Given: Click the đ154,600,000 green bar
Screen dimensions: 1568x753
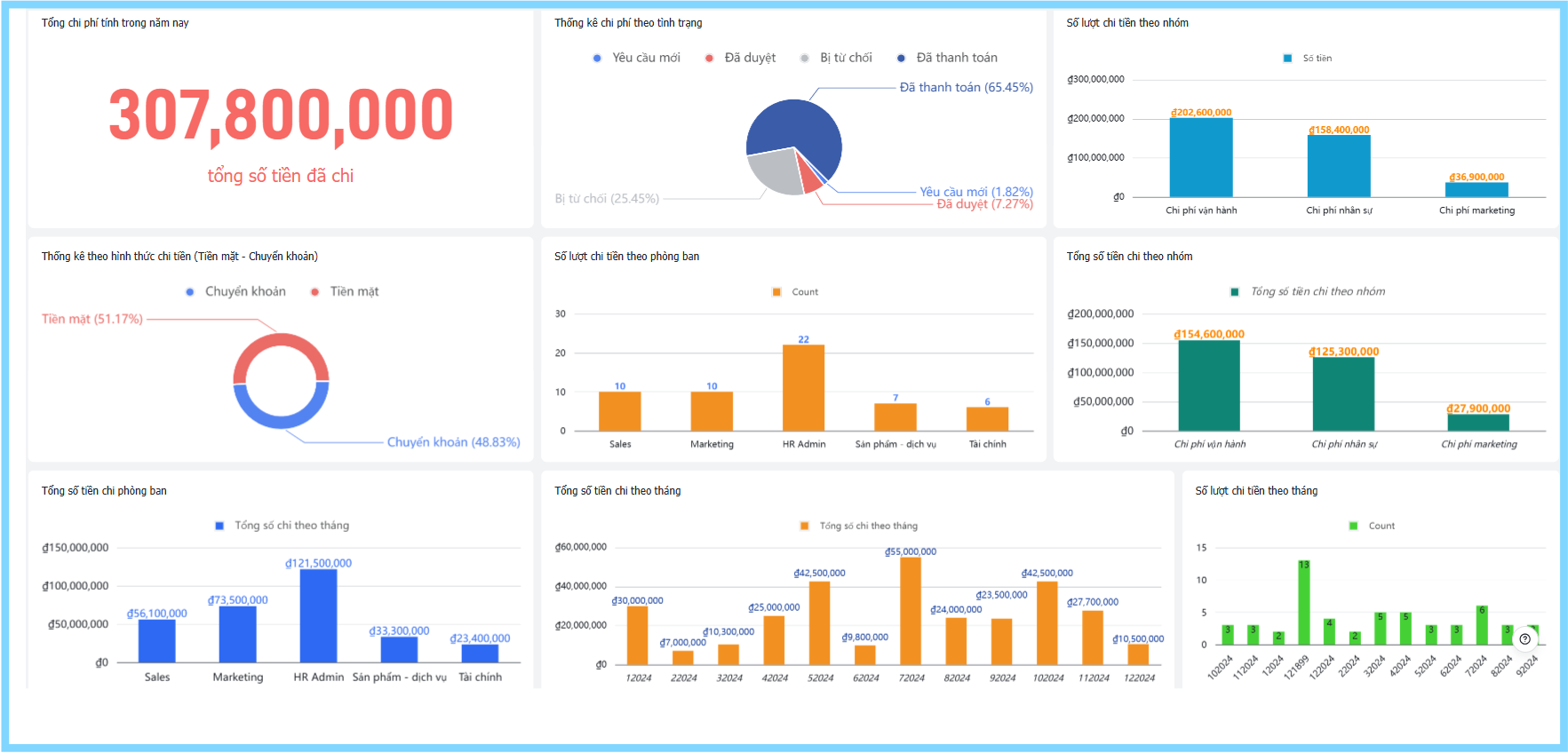Looking at the screenshot, I should [x=1209, y=385].
